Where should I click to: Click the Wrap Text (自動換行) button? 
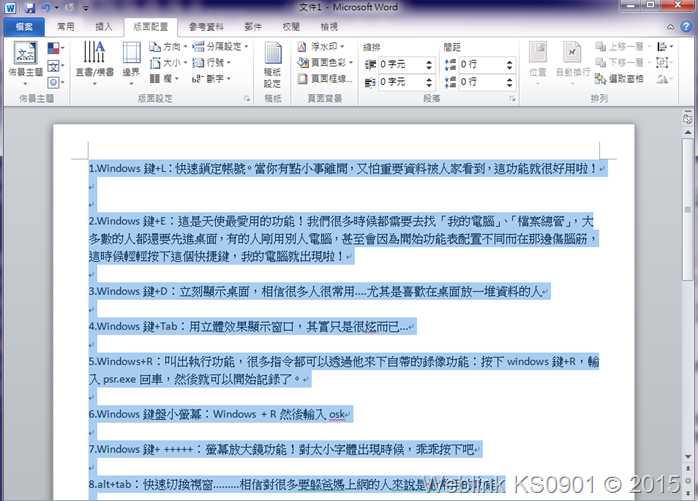click(x=572, y=63)
